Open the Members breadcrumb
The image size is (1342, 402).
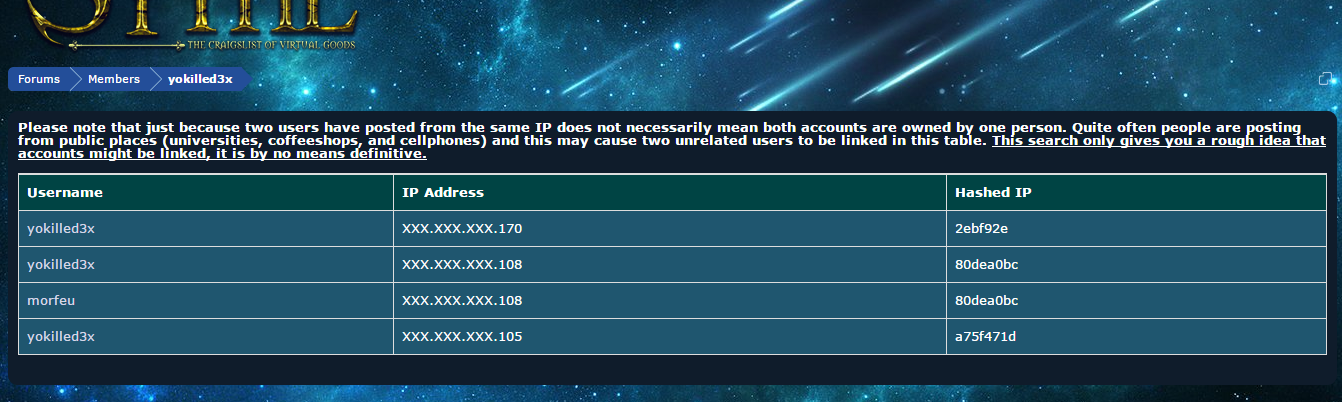[x=114, y=79]
